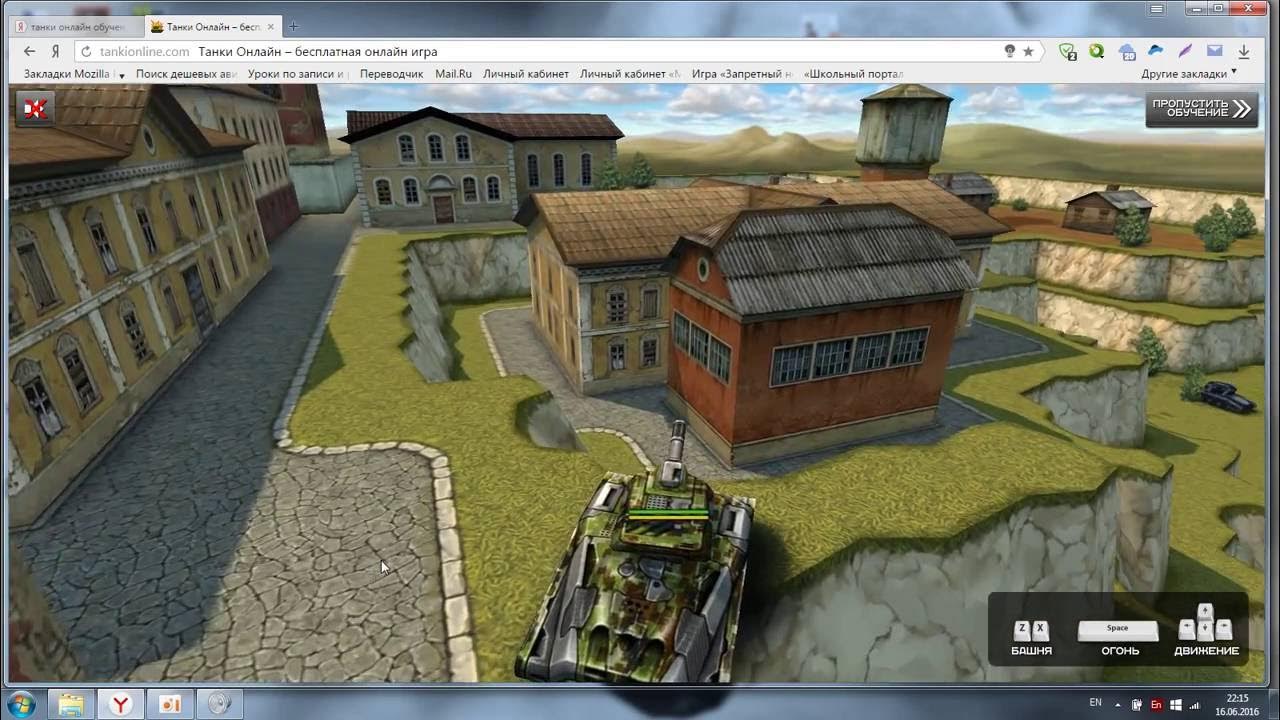Open Adguard shield extension icon

tap(1068, 51)
